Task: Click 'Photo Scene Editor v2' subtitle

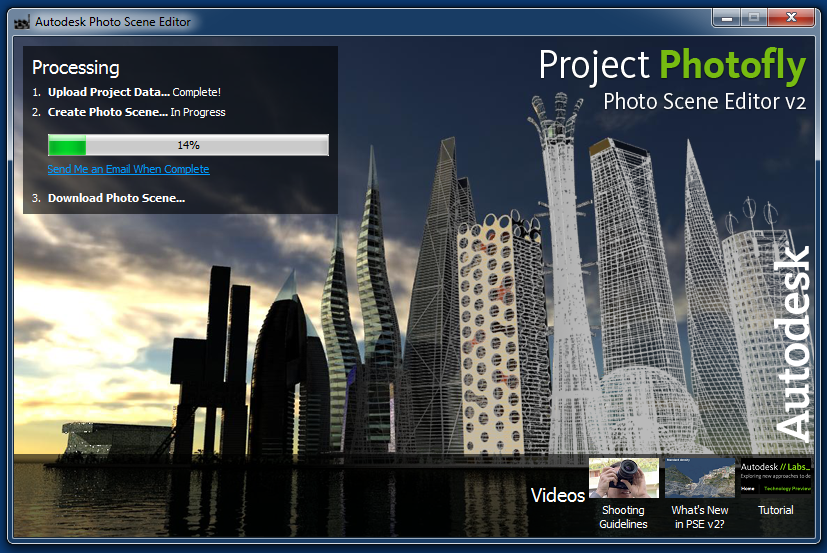Action: pyautogui.click(x=705, y=101)
